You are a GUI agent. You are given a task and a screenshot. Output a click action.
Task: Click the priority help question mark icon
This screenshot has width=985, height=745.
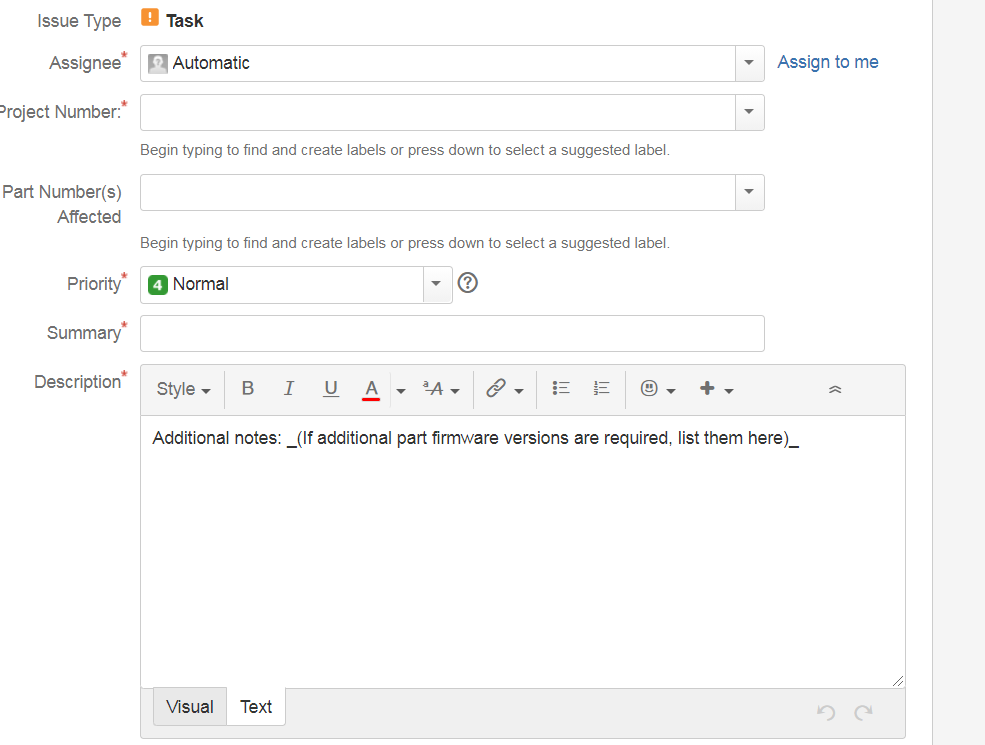tap(467, 283)
